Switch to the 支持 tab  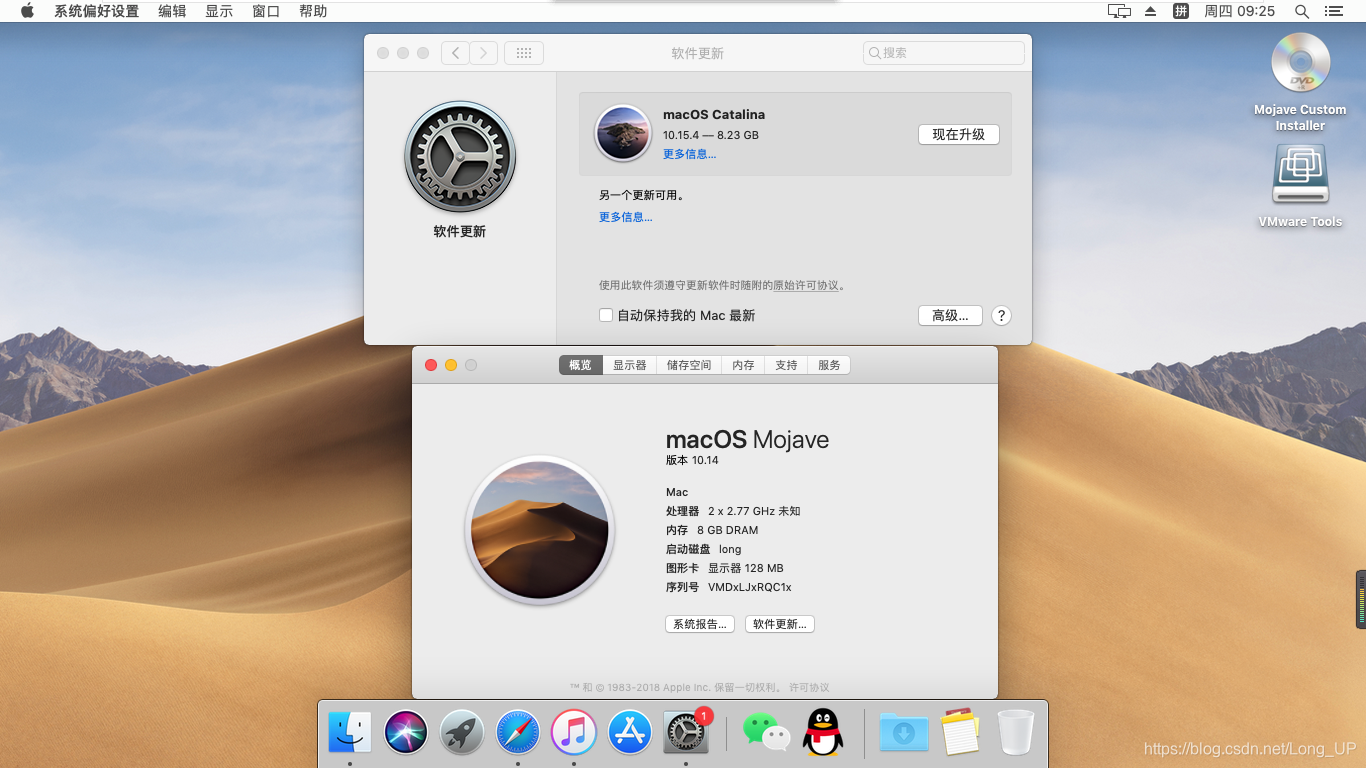(787, 365)
